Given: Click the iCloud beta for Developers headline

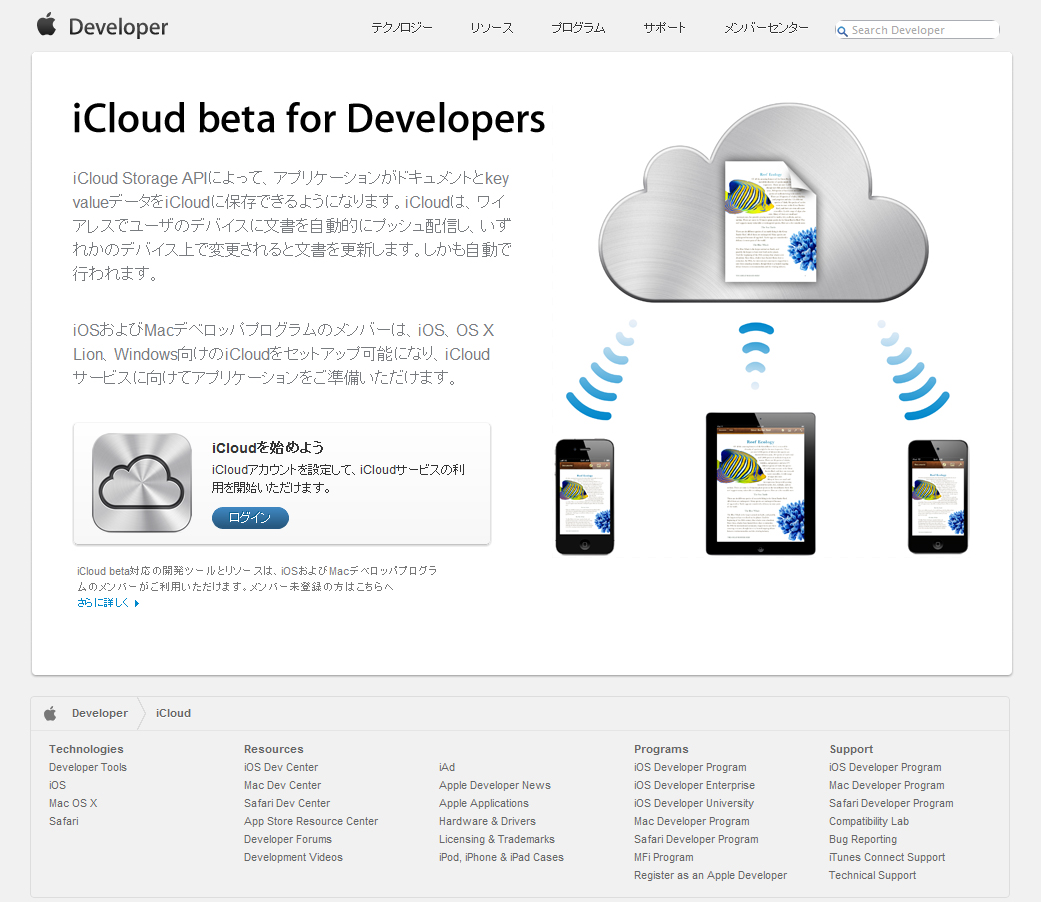Looking at the screenshot, I should (x=309, y=119).
